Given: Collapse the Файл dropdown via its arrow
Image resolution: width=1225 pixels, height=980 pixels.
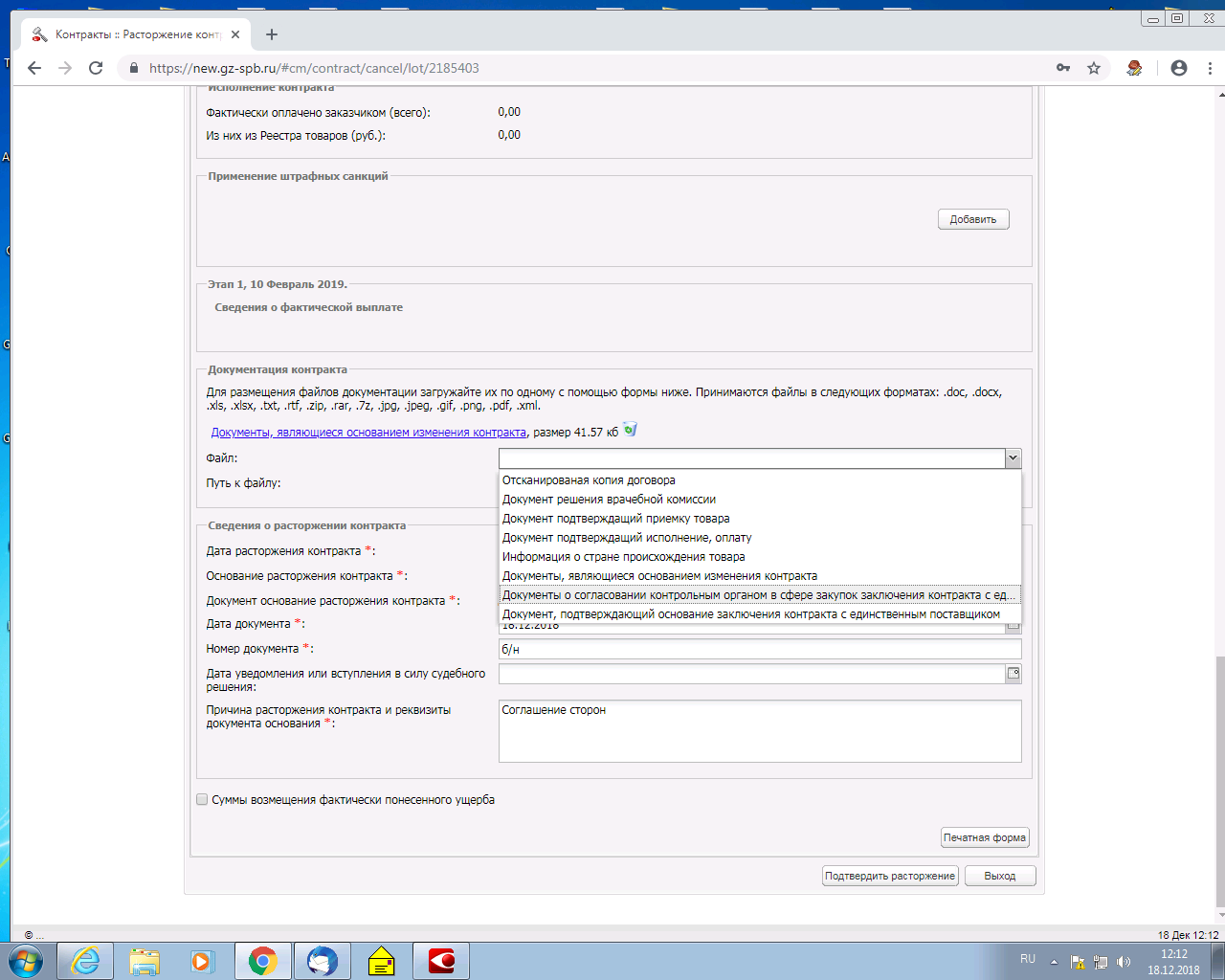Looking at the screenshot, I should coord(1013,458).
